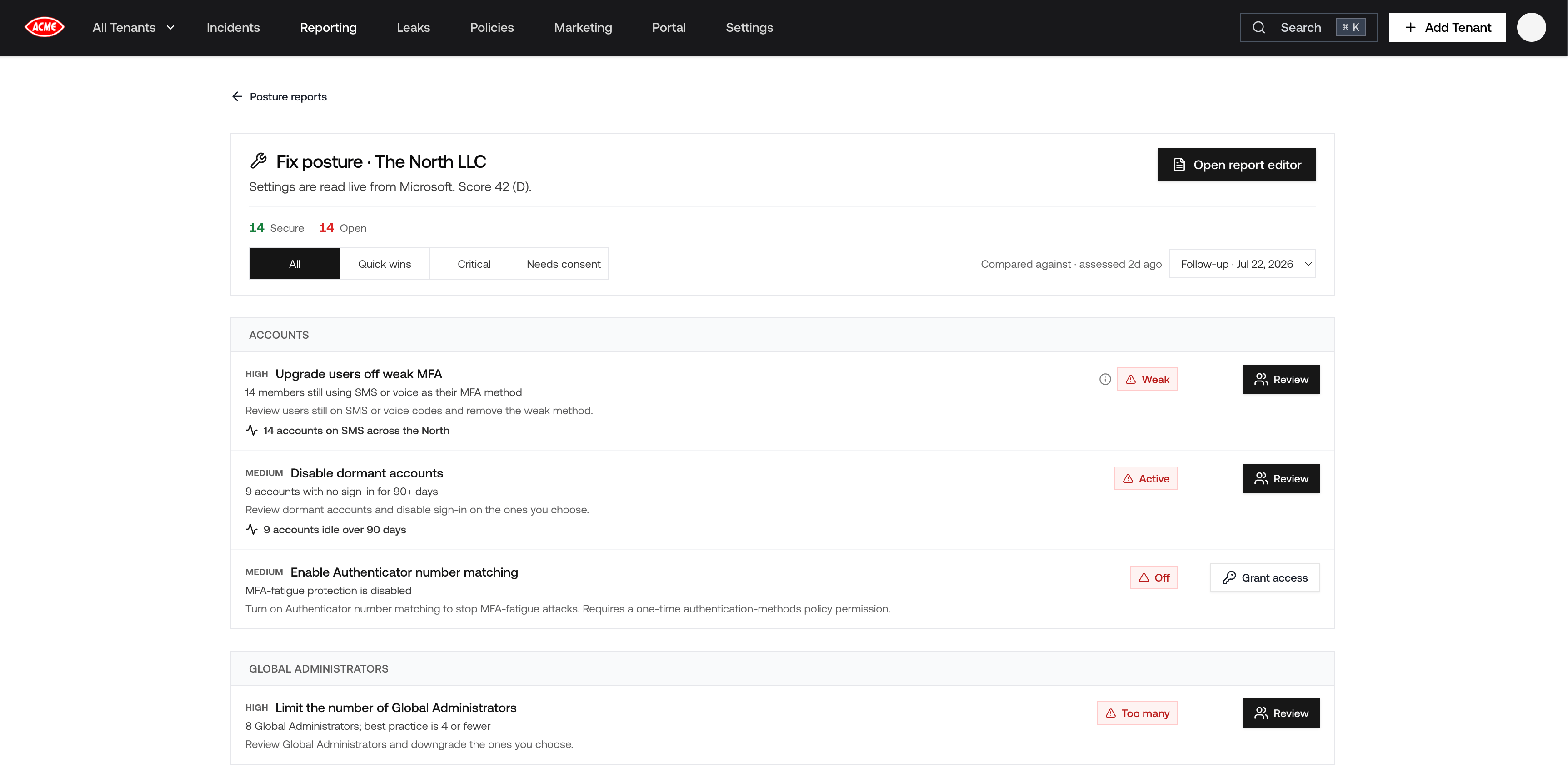Image resolution: width=1568 pixels, height=783 pixels.
Task: Click the 14 Open count
Action: tap(343, 228)
